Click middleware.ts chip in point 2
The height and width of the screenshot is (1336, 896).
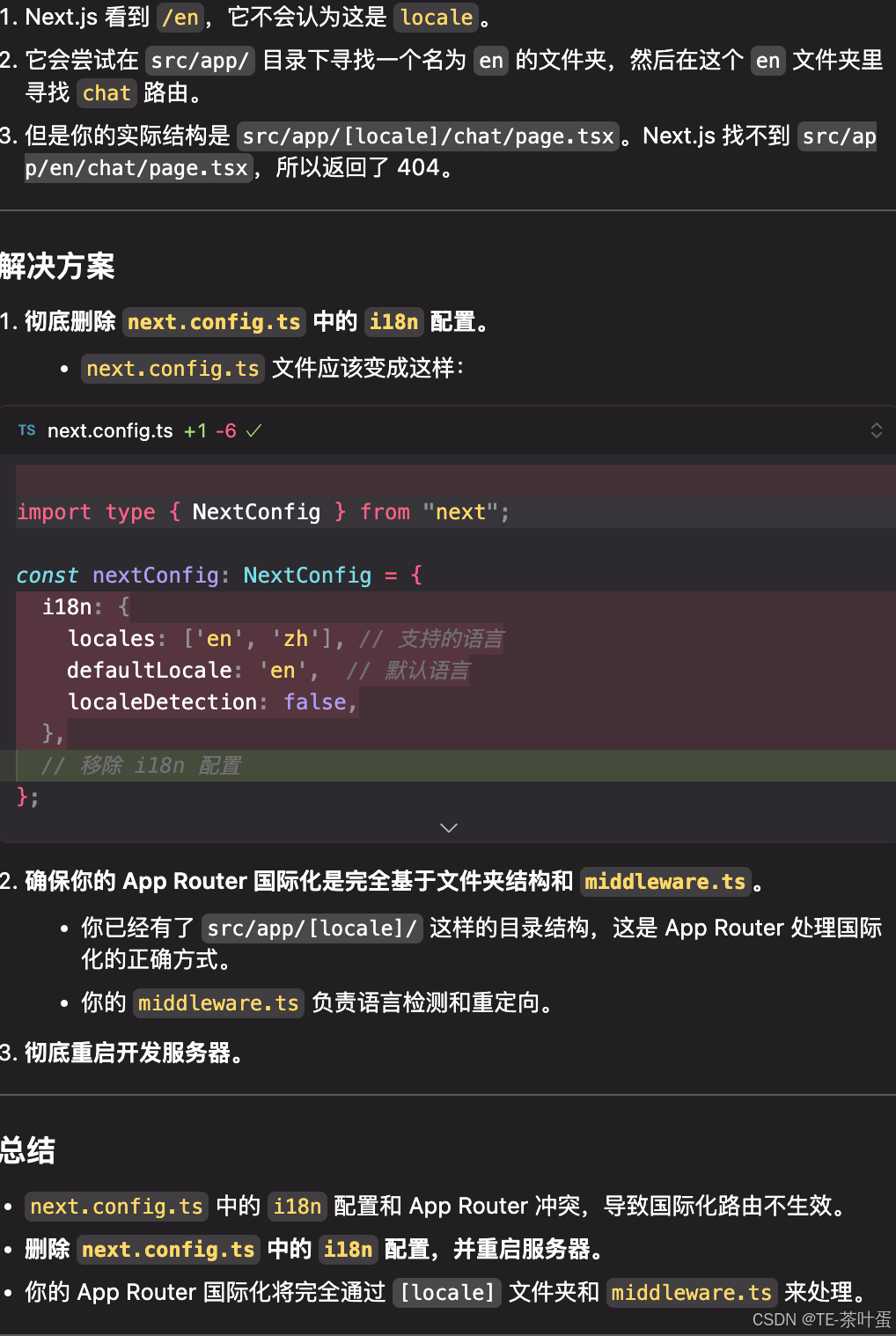[x=665, y=881]
